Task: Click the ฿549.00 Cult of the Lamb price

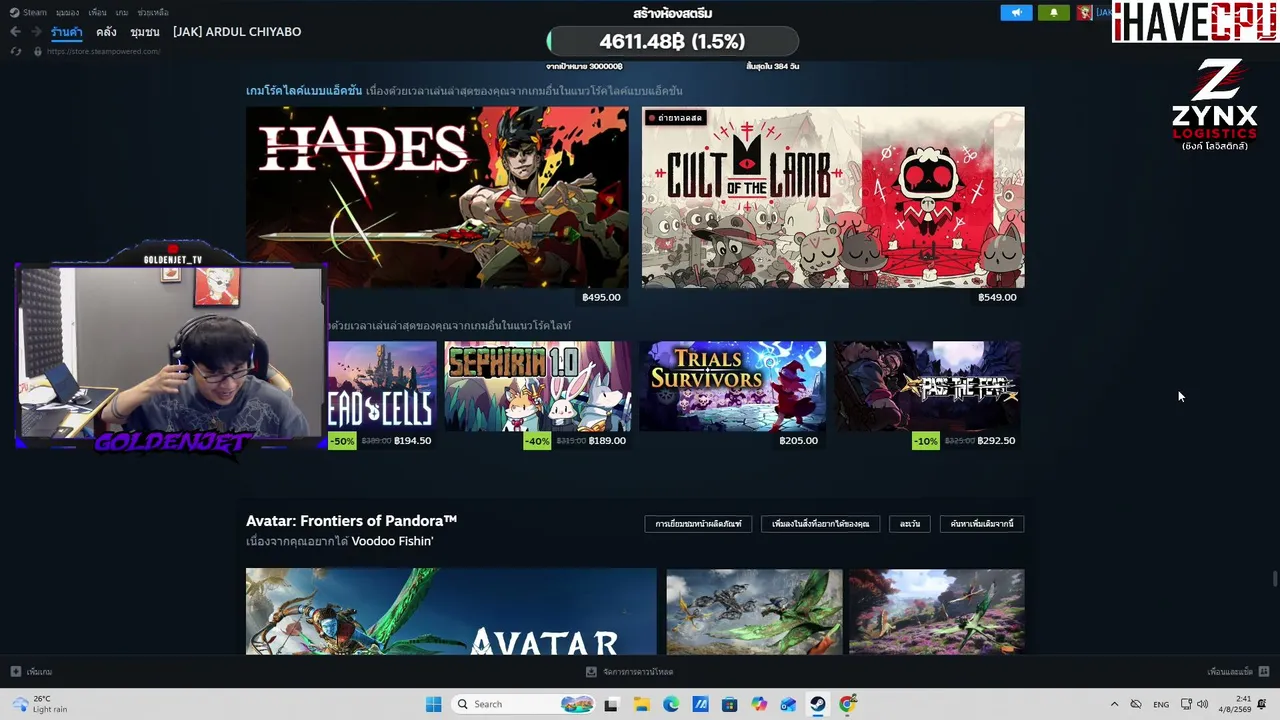Action: 997,297
